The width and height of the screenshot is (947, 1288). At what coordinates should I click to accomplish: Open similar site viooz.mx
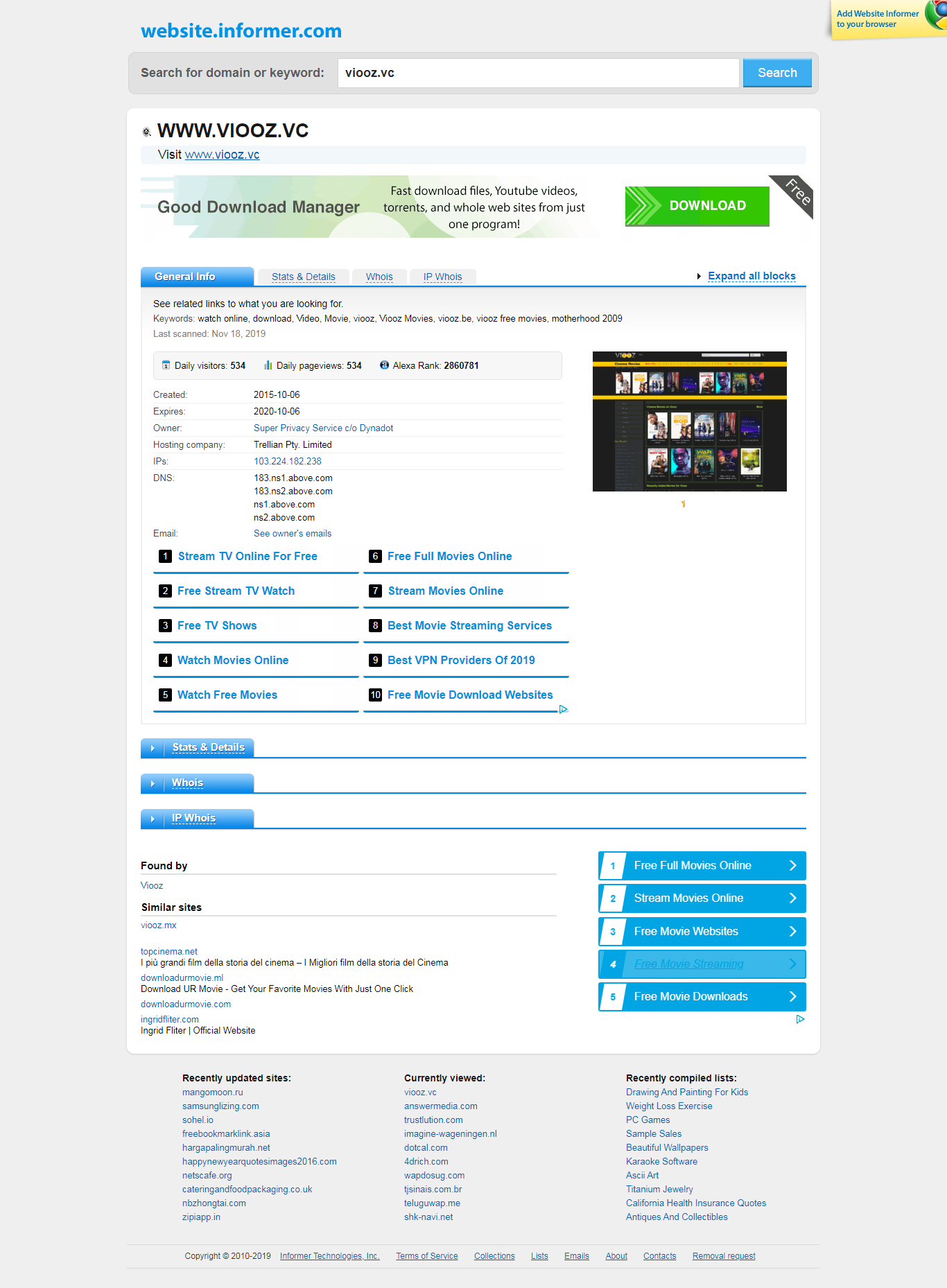point(159,925)
